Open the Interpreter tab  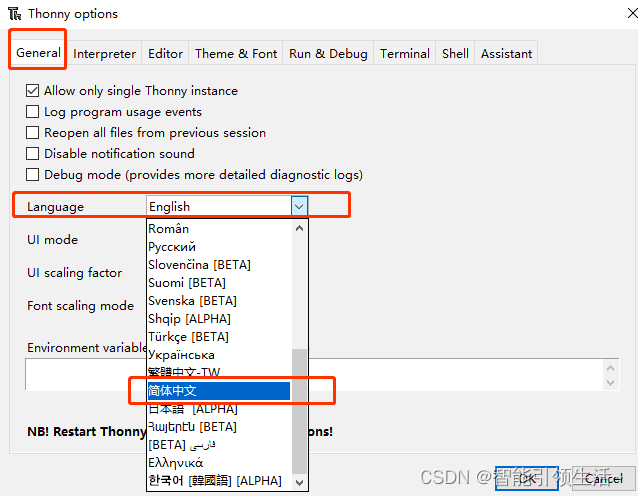105,53
